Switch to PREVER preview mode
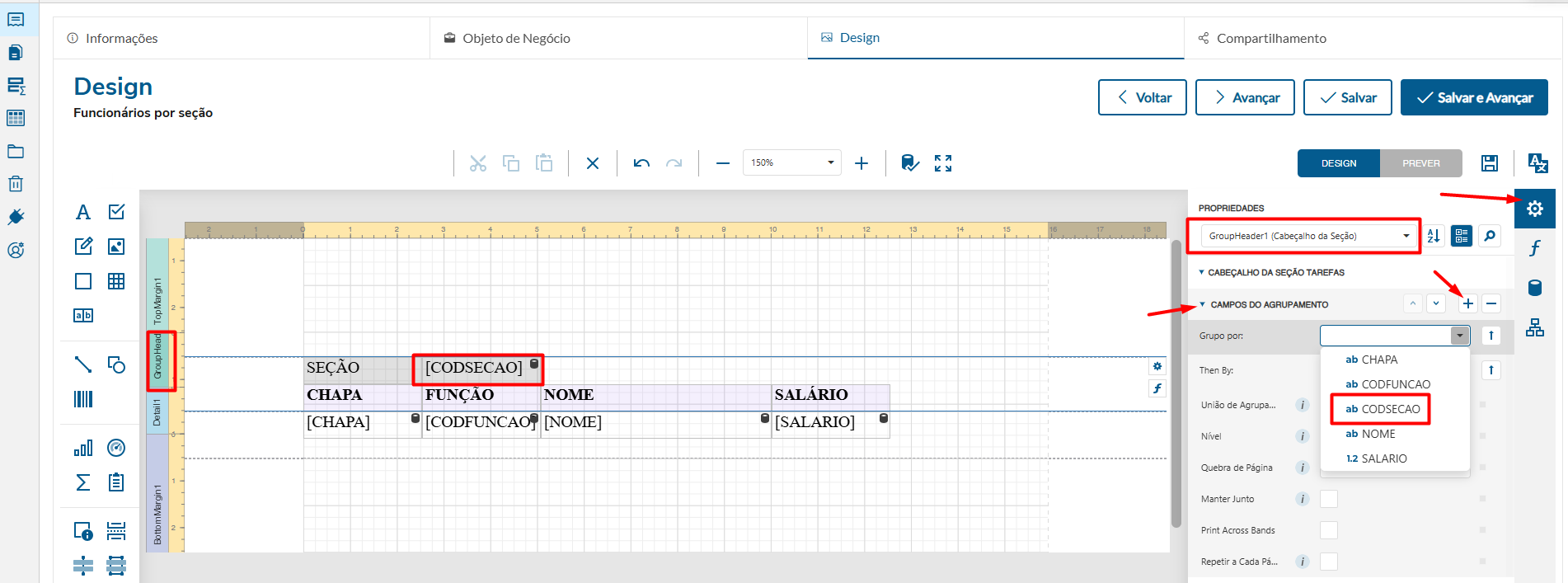1568x583 pixels. tap(1421, 163)
